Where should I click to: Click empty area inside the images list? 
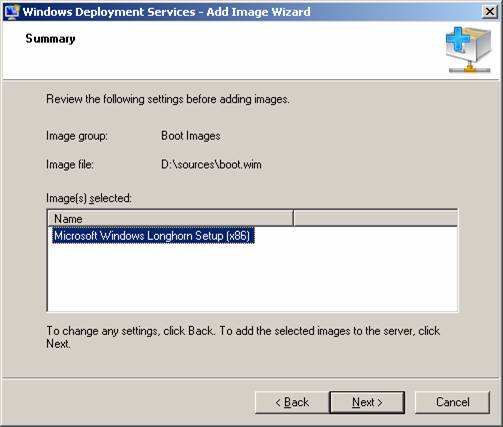click(253, 278)
